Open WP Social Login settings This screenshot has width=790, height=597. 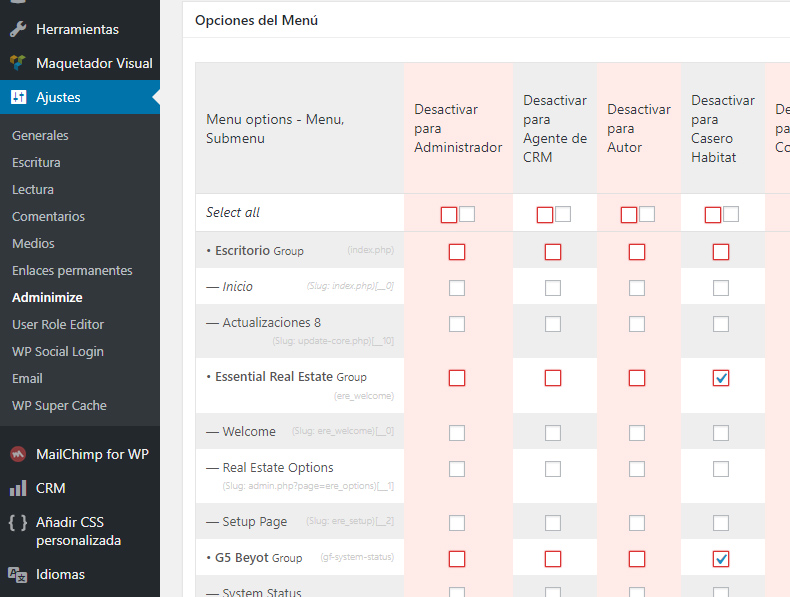coord(58,352)
